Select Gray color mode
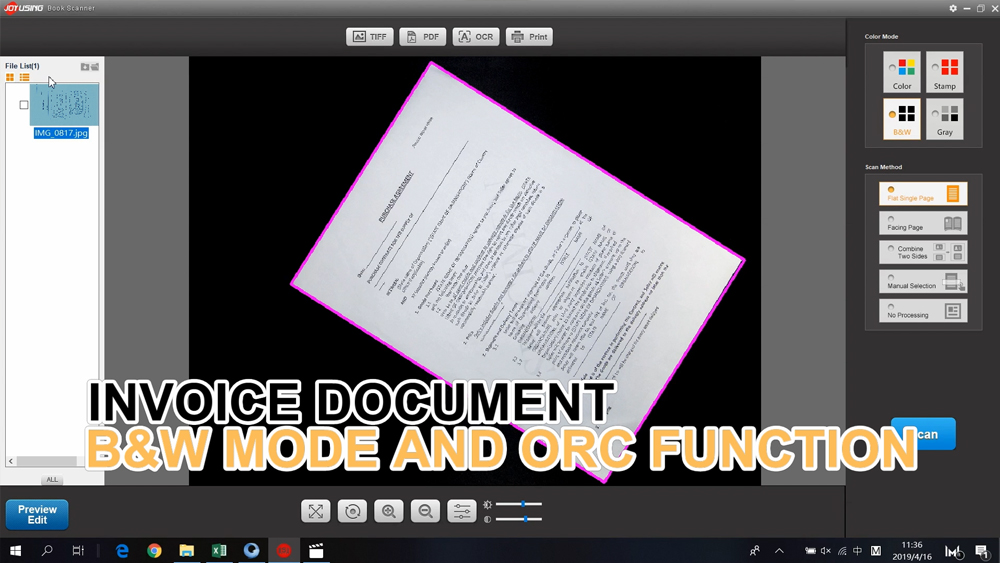This screenshot has width=1000, height=563. 945,119
